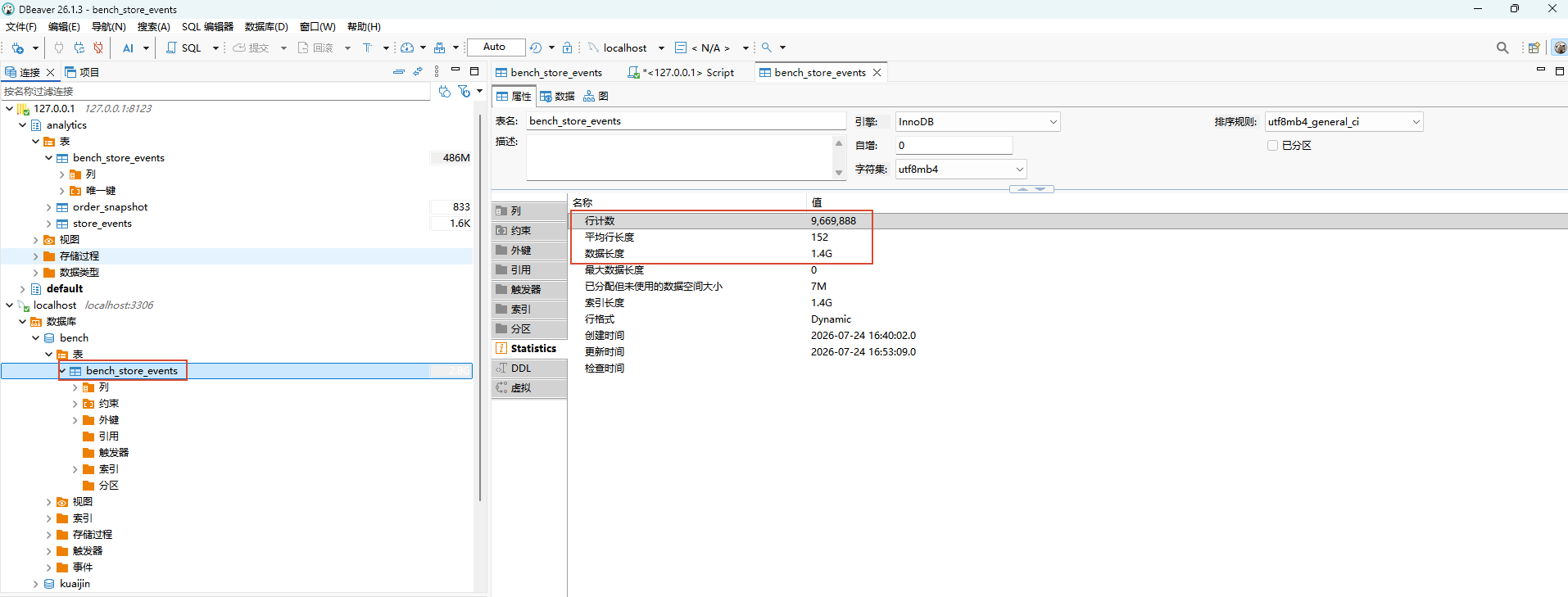Open the dashboard gauge icon

click(x=407, y=47)
